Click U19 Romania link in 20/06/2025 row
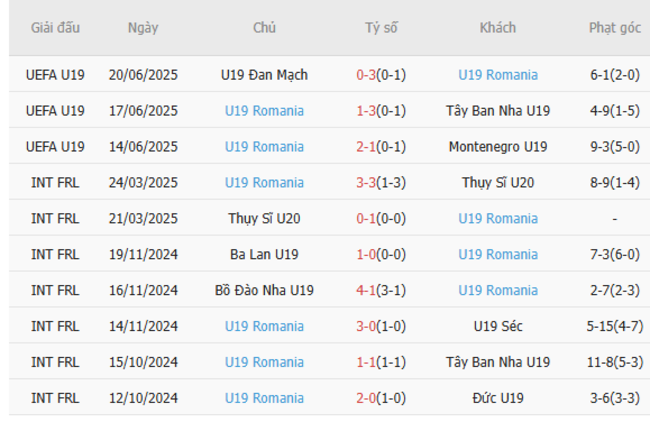Image resolution: width=650 pixels, height=422 pixels. [497, 75]
